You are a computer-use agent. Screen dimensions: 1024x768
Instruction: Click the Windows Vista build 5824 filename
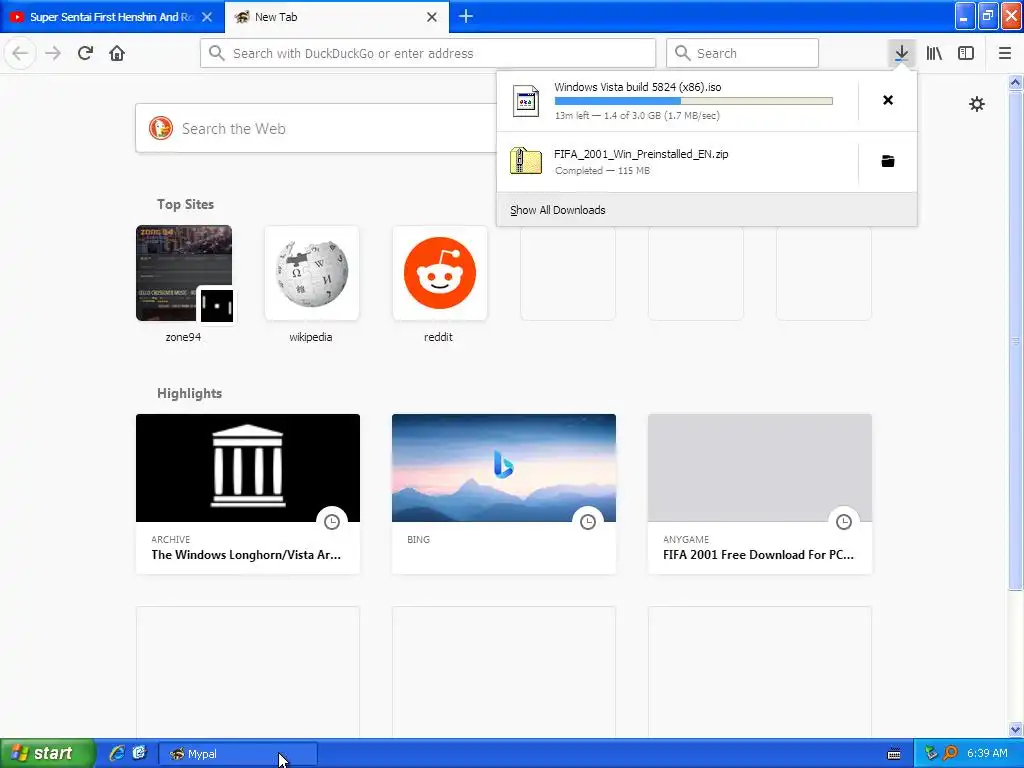[637, 87]
